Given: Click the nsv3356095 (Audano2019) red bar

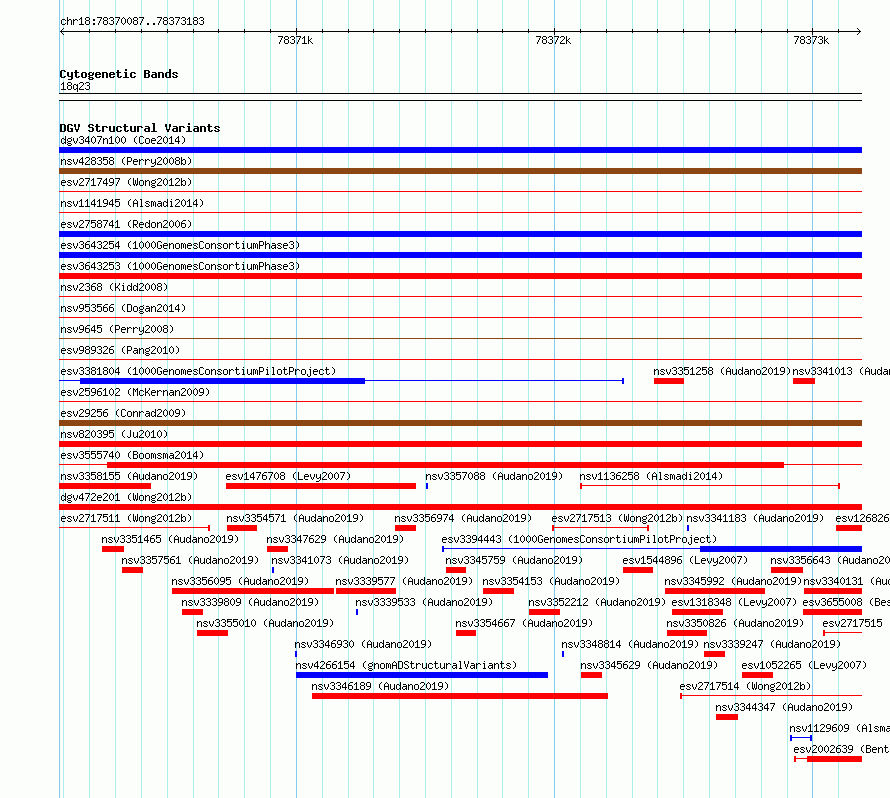Looking at the screenshot, I should click(253, 591).
